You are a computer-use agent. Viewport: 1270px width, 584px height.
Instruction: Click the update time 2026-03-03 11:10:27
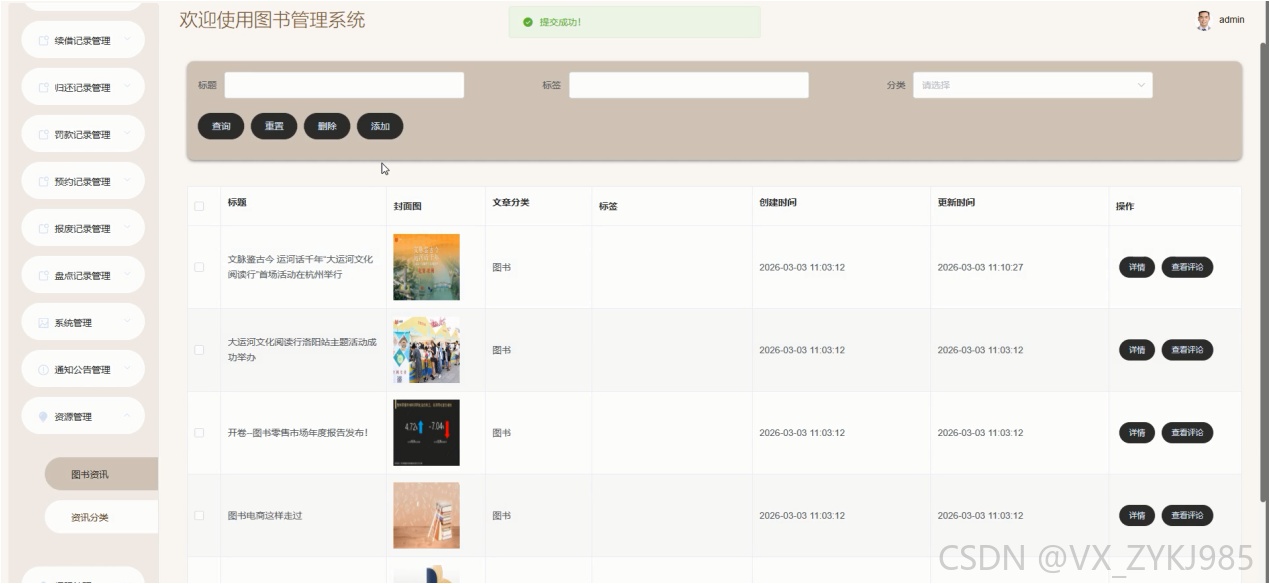coord(980,267)
